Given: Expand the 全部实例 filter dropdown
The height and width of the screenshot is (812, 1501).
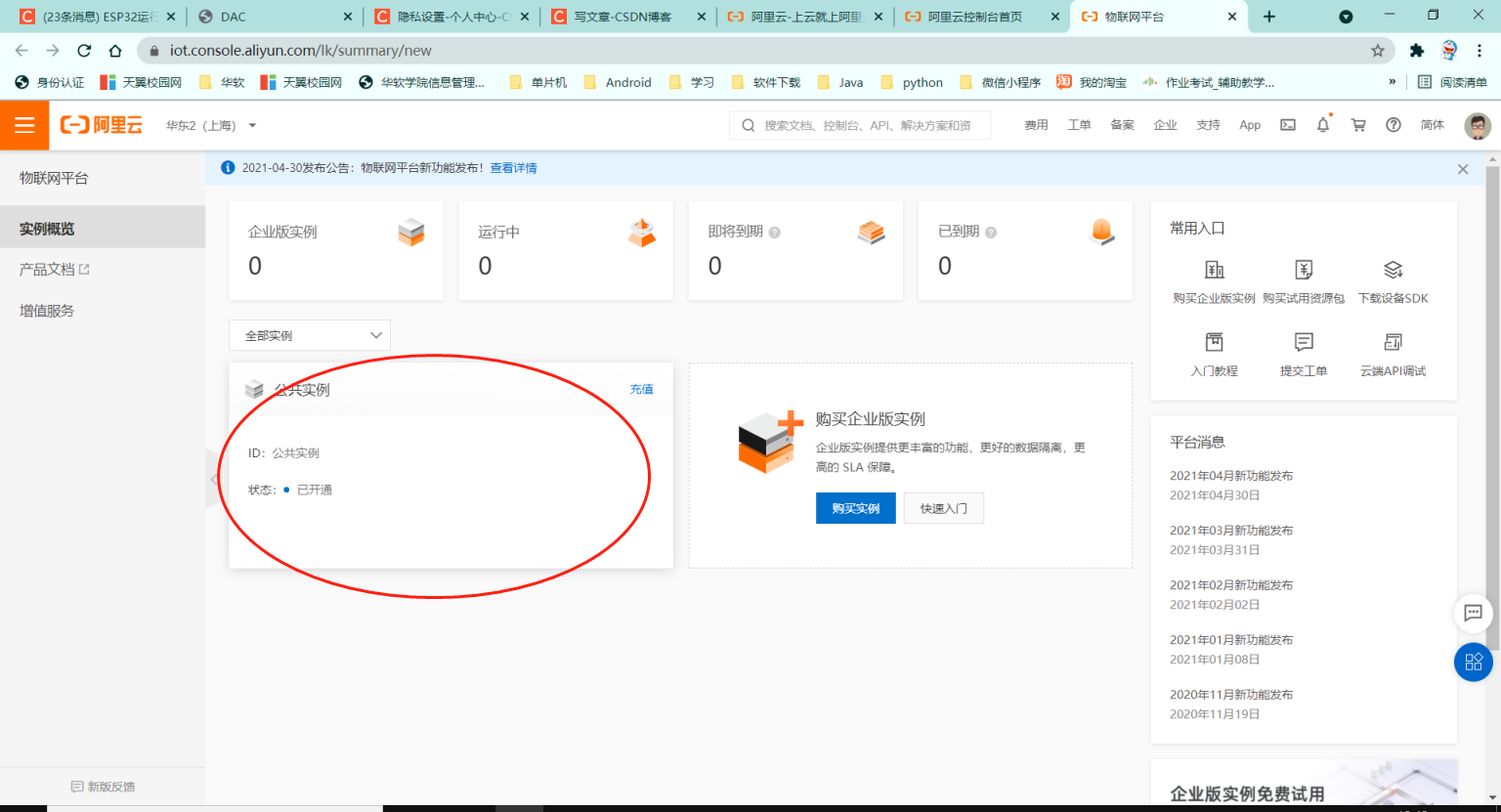Looking at the screenshot, I should [x=310, y=335].
